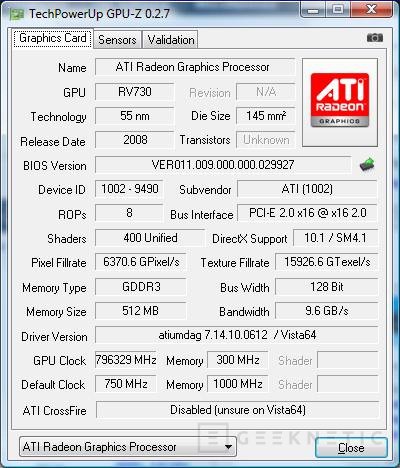Screen dimensions: 400x468
Task: Click the Bus Interface field PCI-E 2.0
Action: click(307, 213)
